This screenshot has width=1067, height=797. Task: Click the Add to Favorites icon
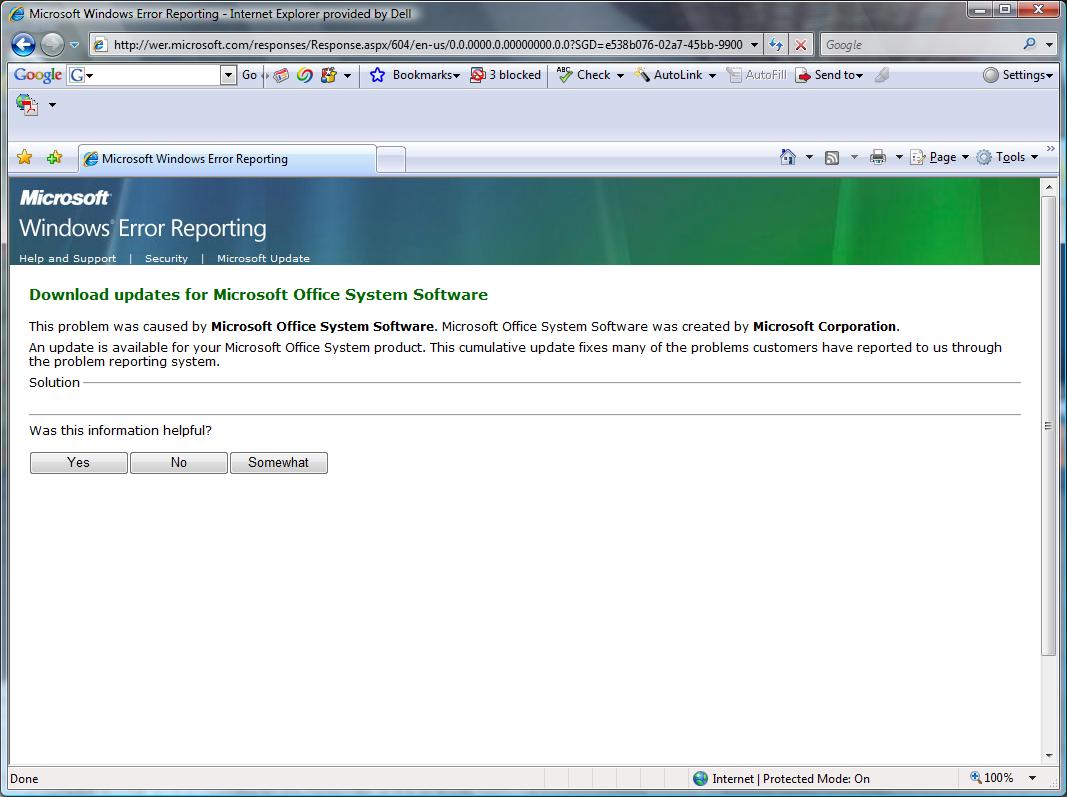(54, 158)
